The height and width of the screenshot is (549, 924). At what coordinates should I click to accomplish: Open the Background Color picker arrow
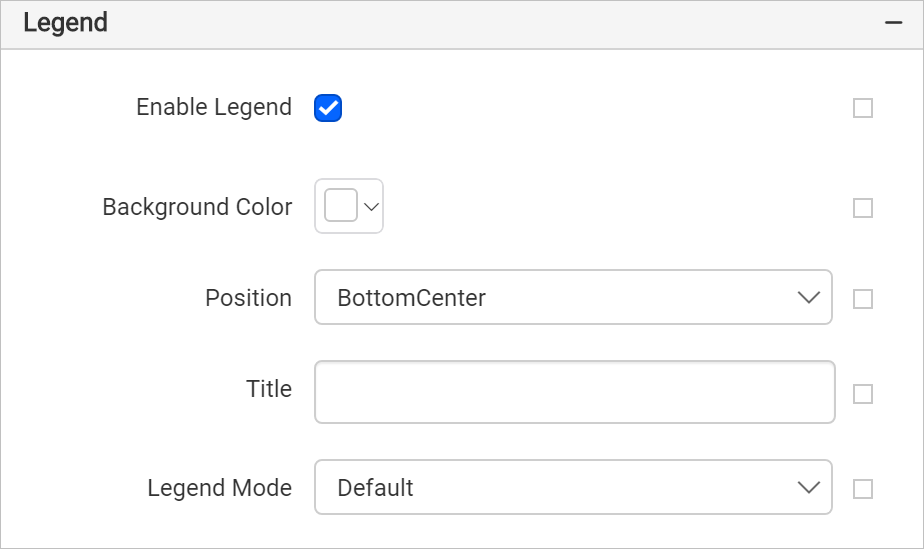pyautogui.click(x=371, y=207)
